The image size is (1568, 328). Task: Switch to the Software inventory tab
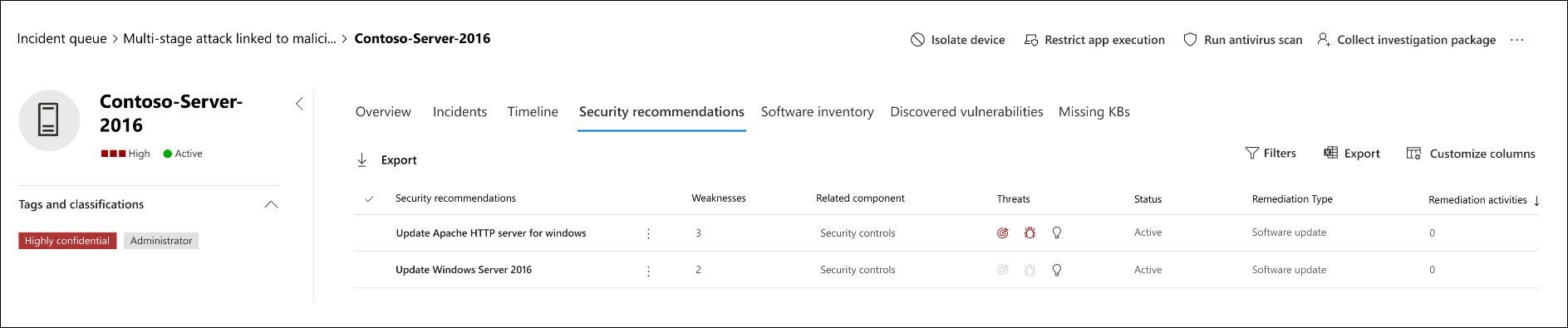817,111
